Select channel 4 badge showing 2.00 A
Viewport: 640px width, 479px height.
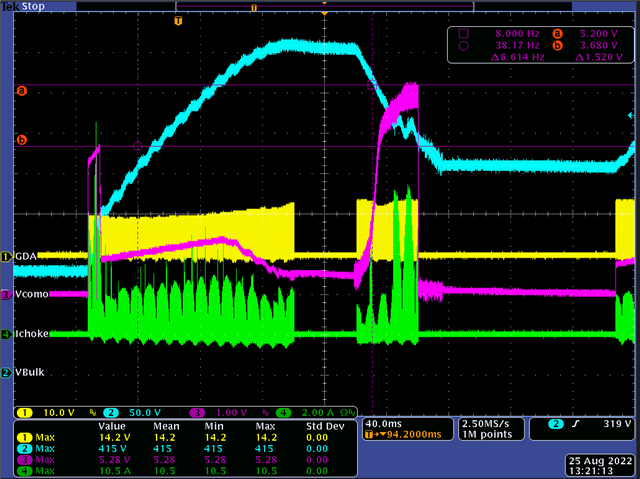coord(316,412)
